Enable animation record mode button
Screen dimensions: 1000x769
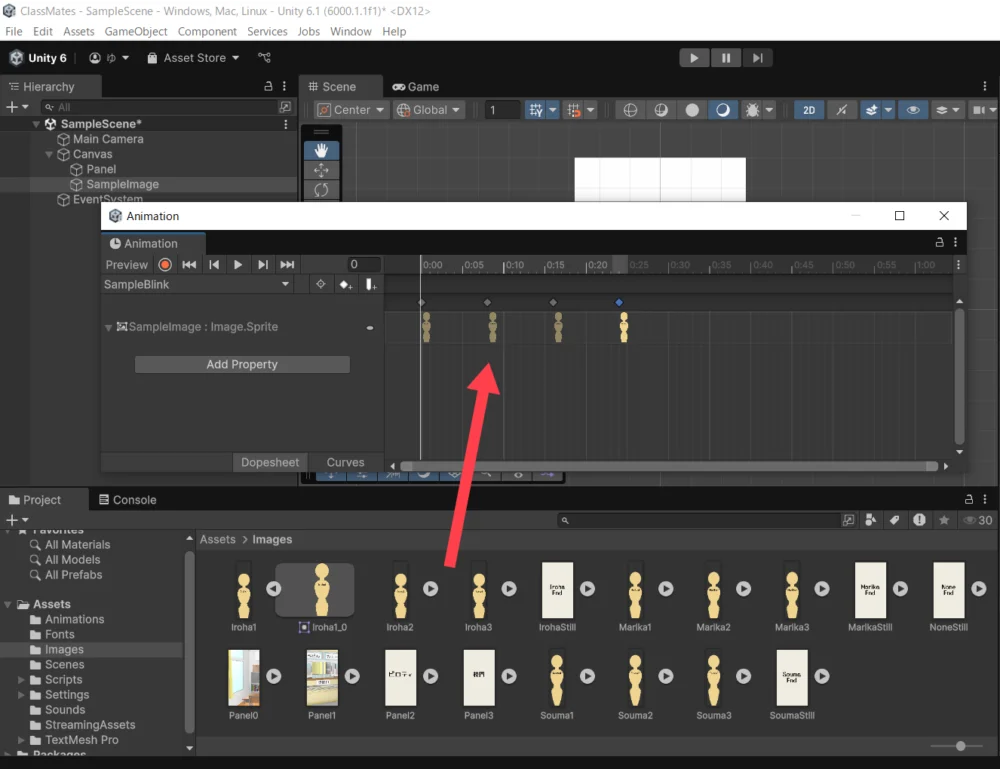(165, 265)
